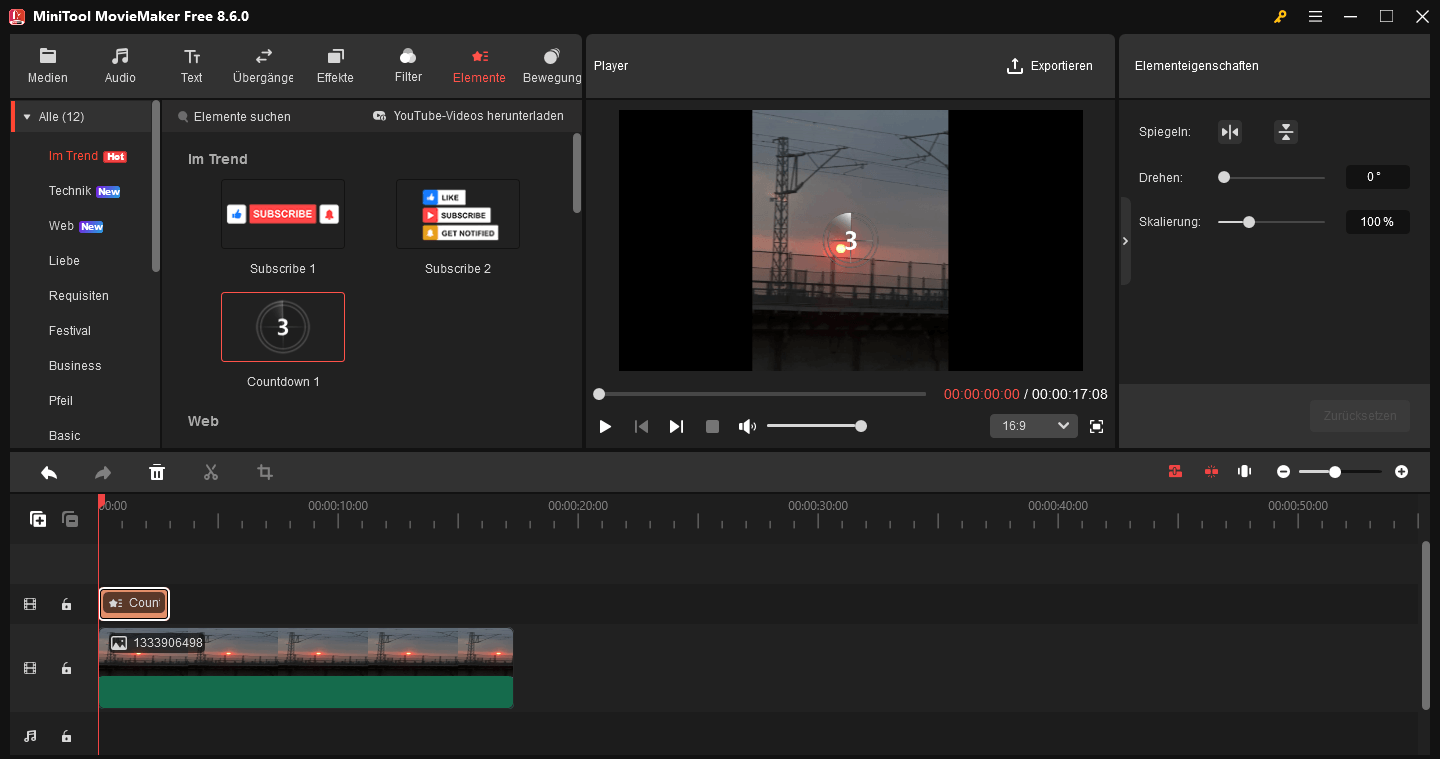This screenshot has height=759, width=1440.
Task: Lock the music track
Action: click(66, 735)
